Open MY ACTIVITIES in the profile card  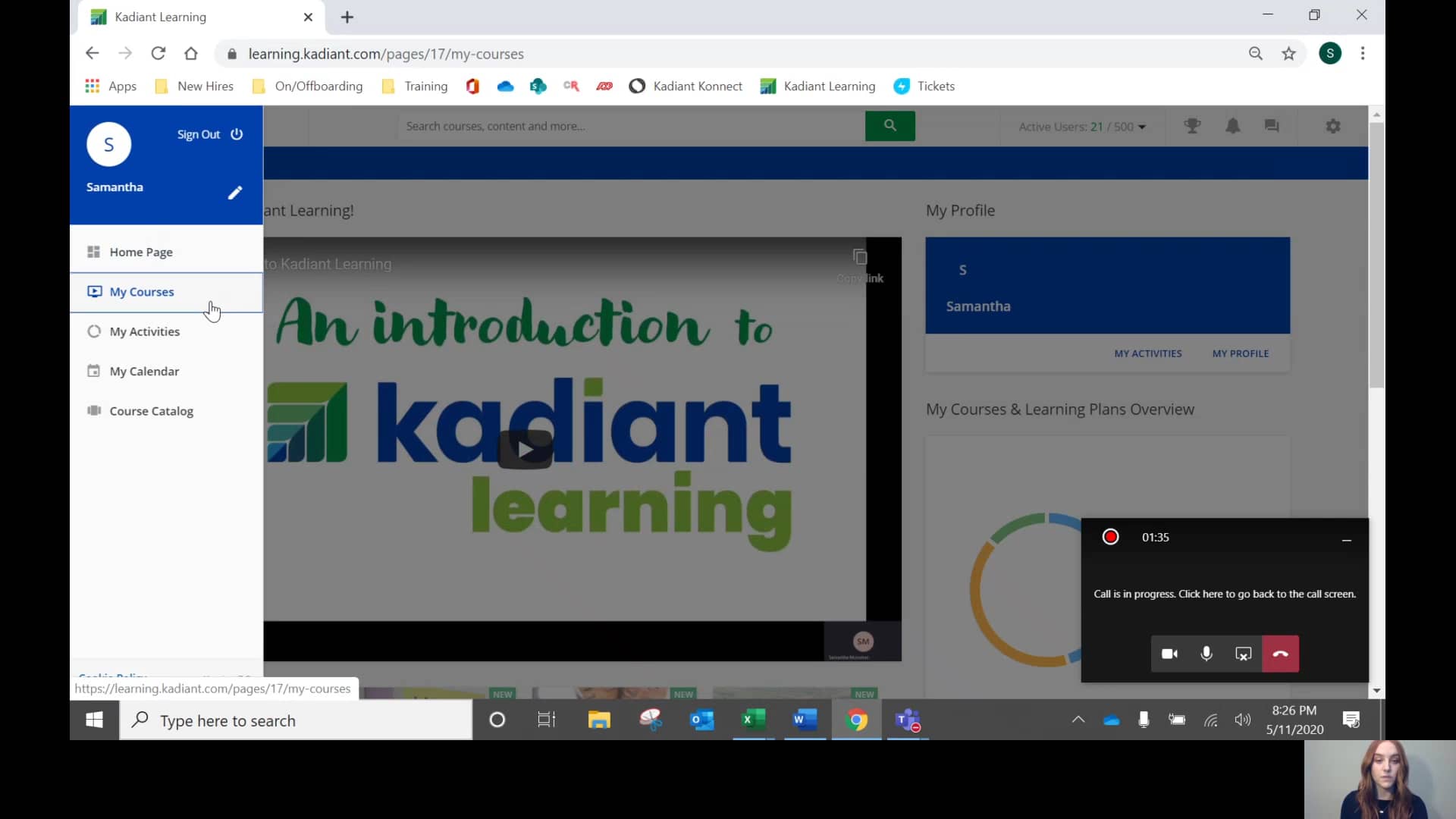1147,353
